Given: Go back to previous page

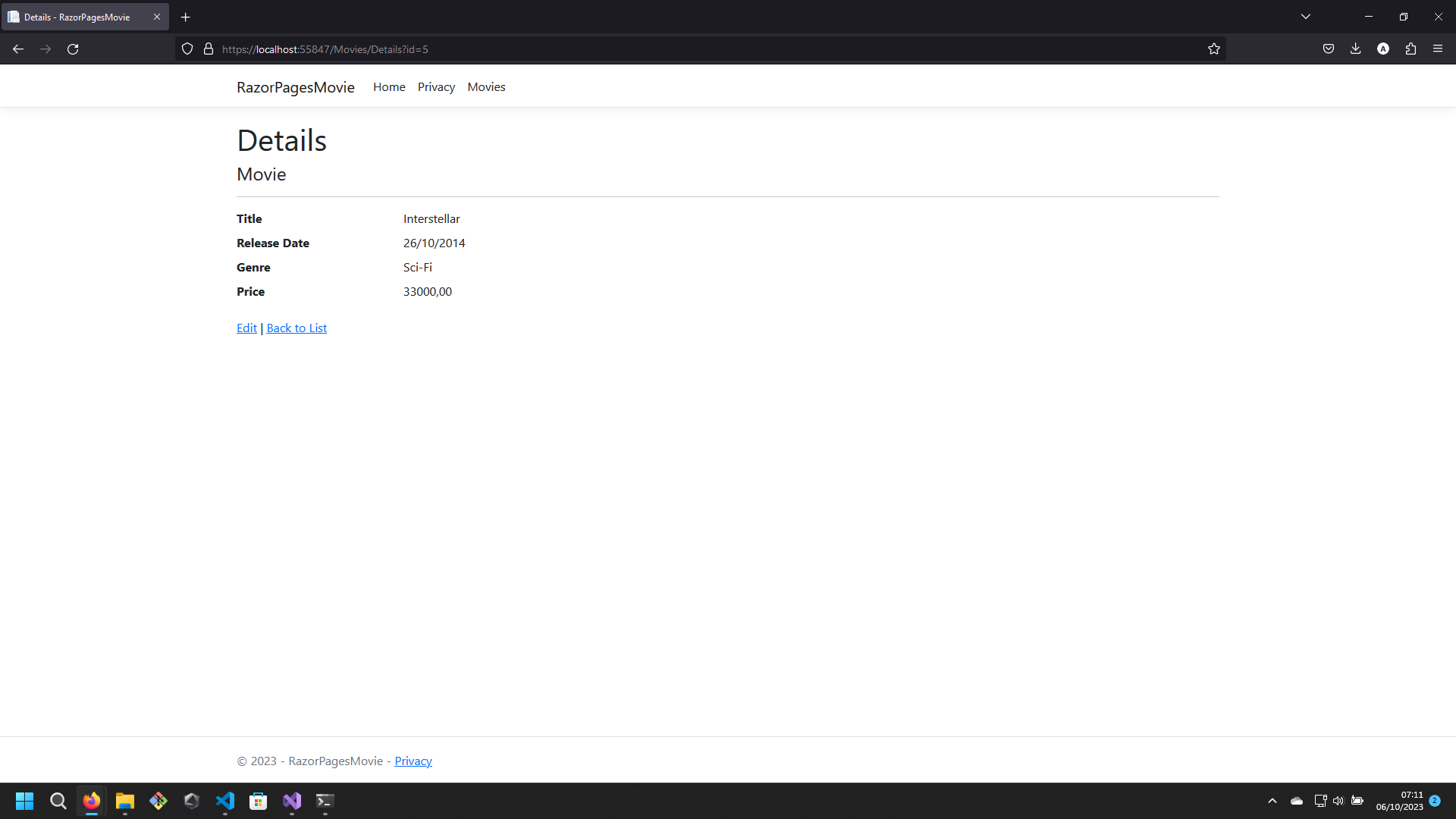Looking at the screenshot, I should 18,49.
